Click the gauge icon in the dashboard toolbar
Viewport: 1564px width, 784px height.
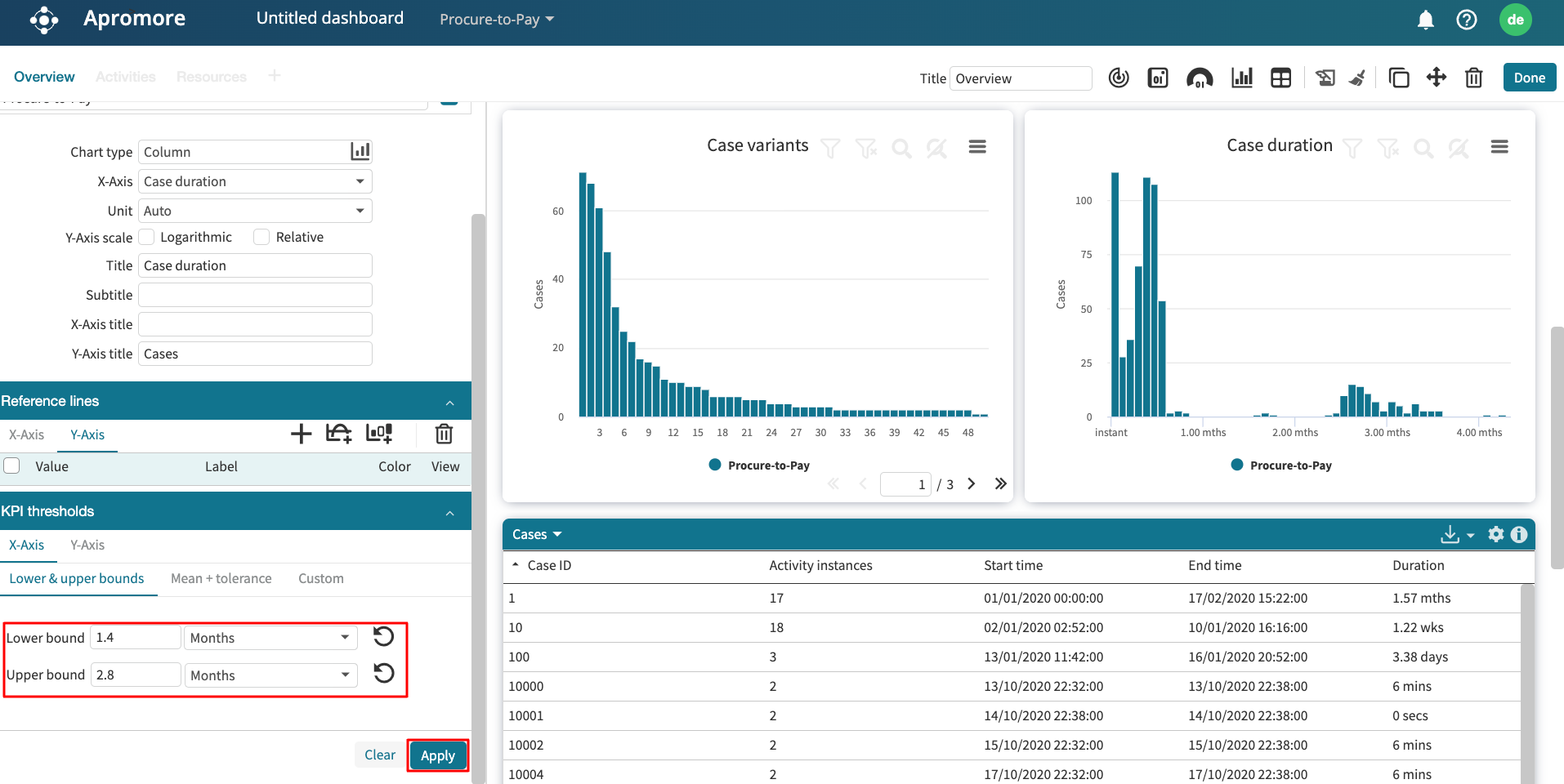[x=1199, y=78]
